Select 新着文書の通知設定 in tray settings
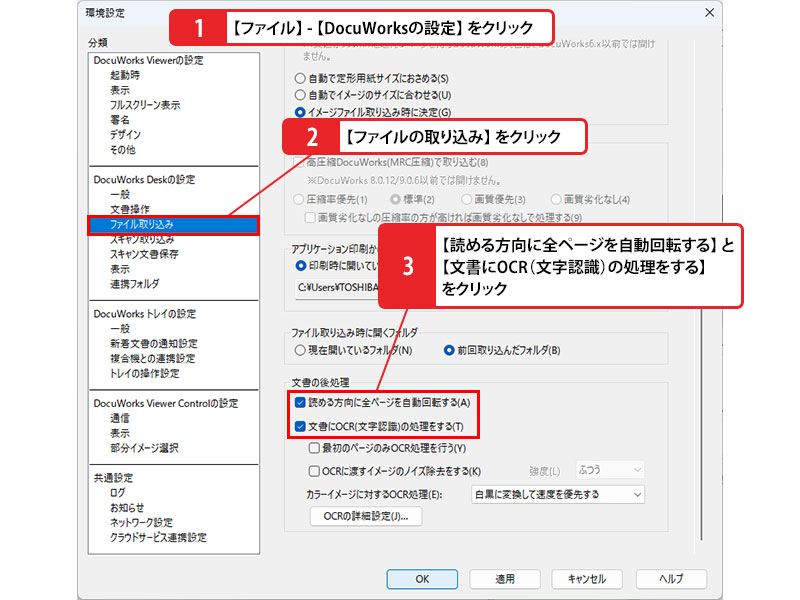 [x=154, y=343]
